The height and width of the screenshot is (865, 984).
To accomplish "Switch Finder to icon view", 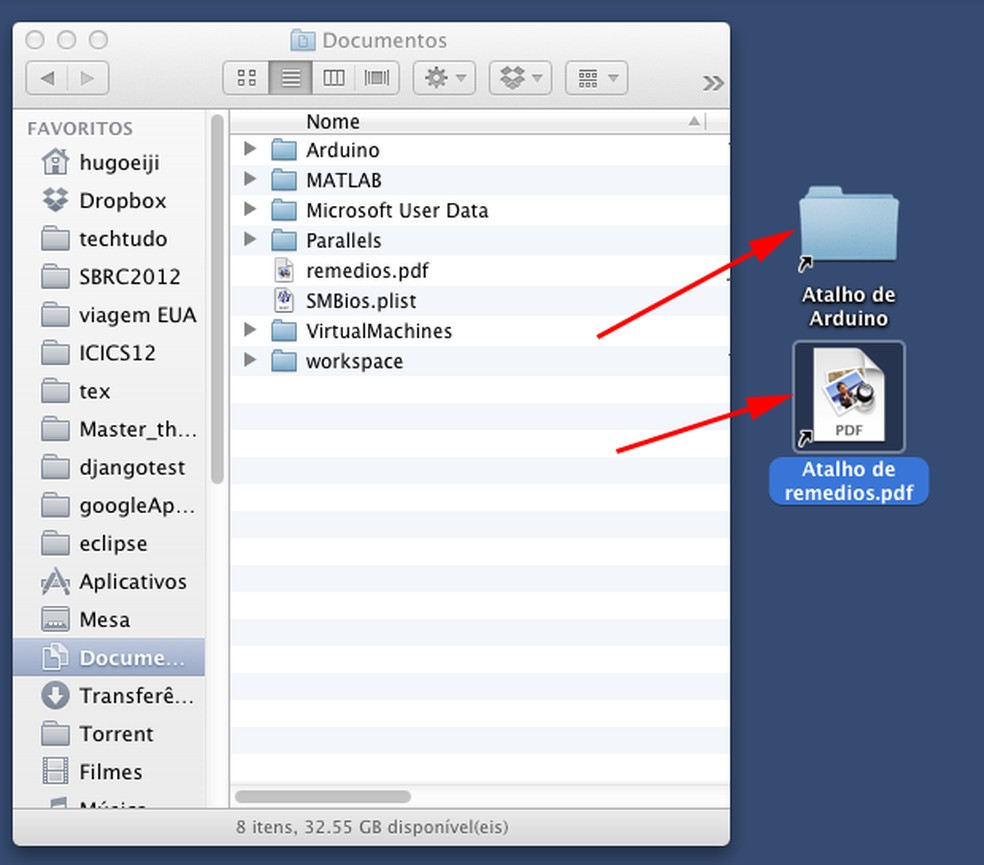I will (246, 78).
